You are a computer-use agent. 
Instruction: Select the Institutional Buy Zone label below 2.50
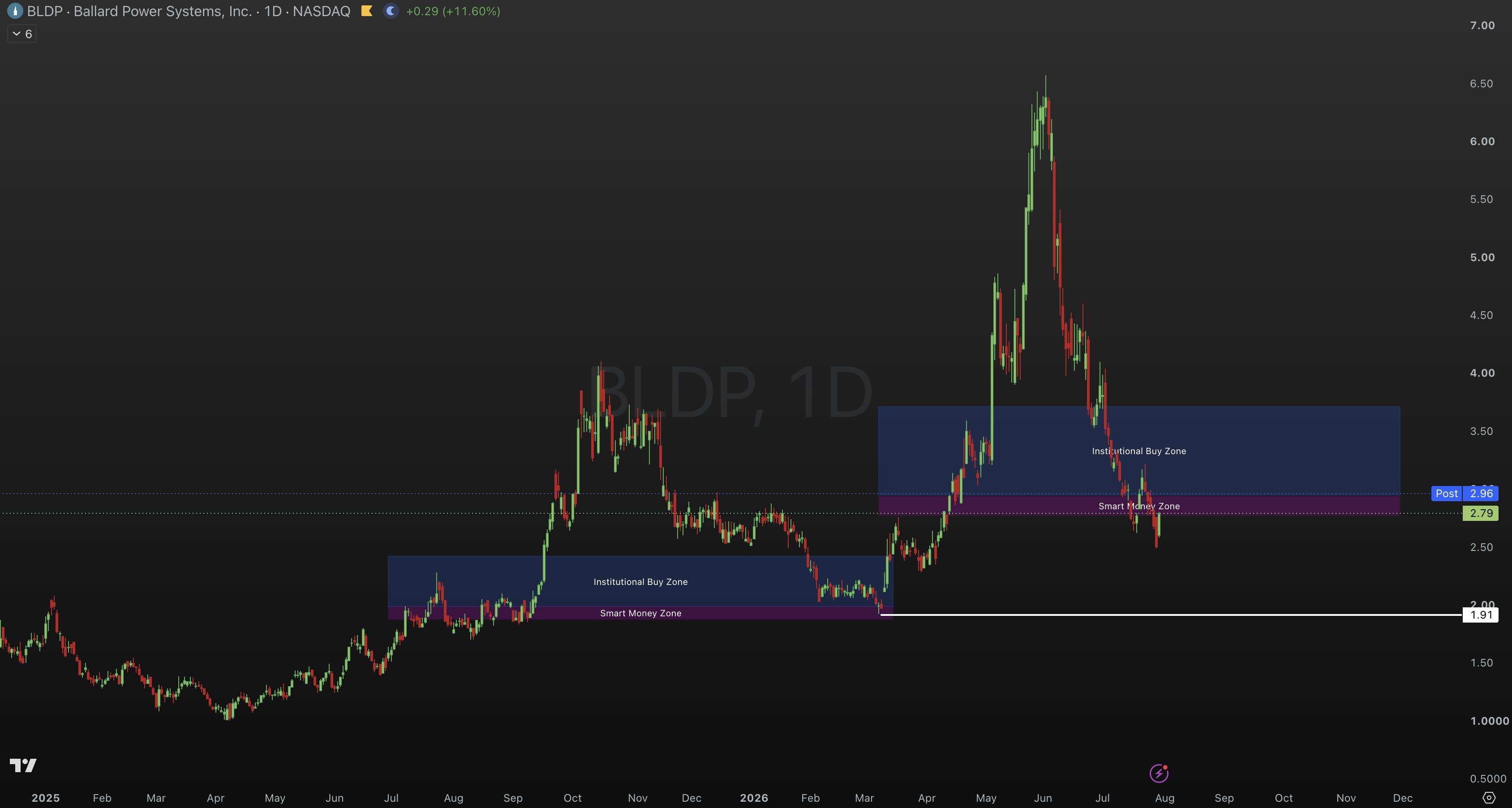click(x=640, y=582)
